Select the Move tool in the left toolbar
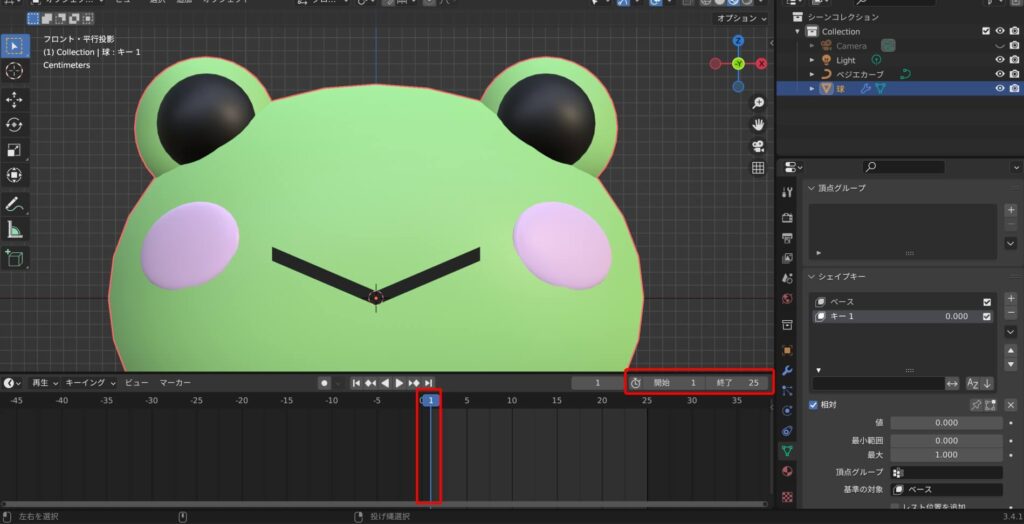Screen dimensions: 1024x524 point(15,99)
